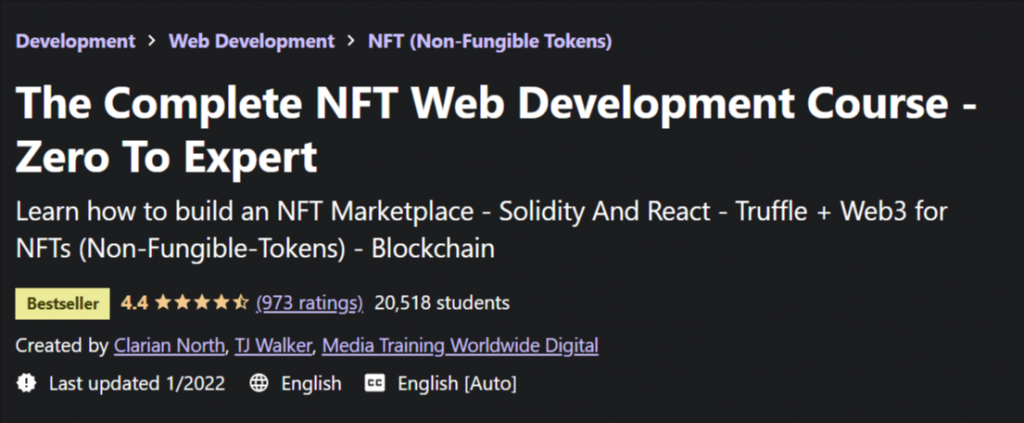This screenshot has width=1024, height=423.
Task: Click the star rating icons
Action: point(202,303)
